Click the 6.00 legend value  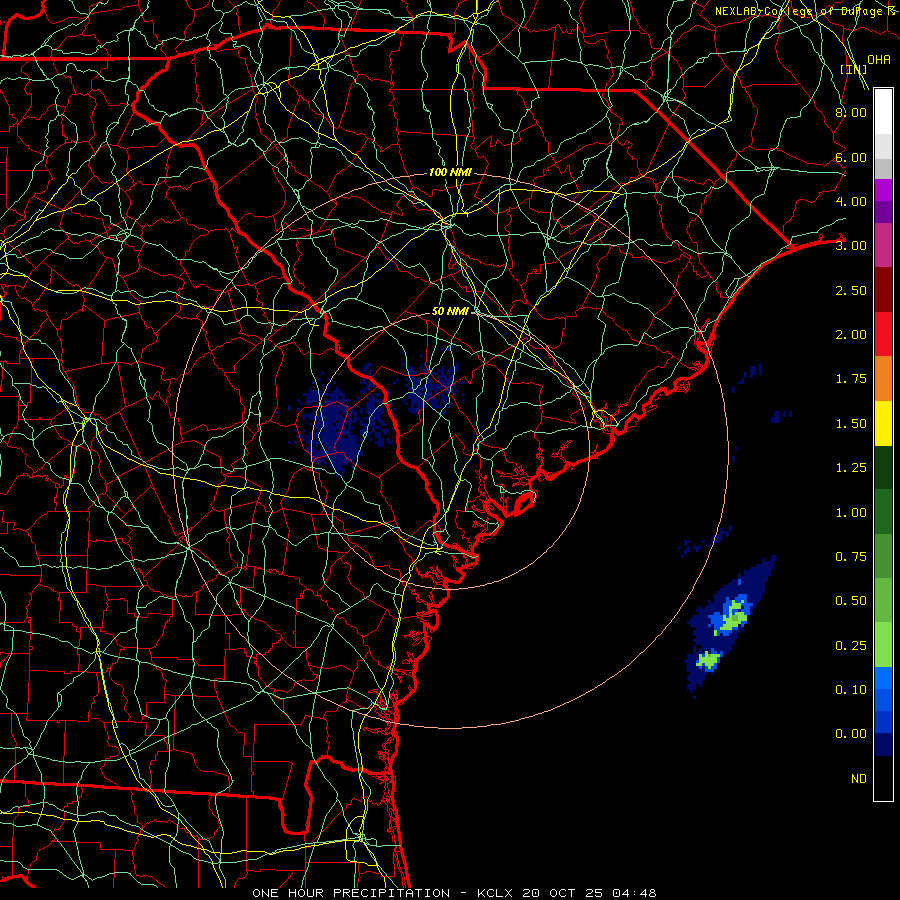(851, 157)
